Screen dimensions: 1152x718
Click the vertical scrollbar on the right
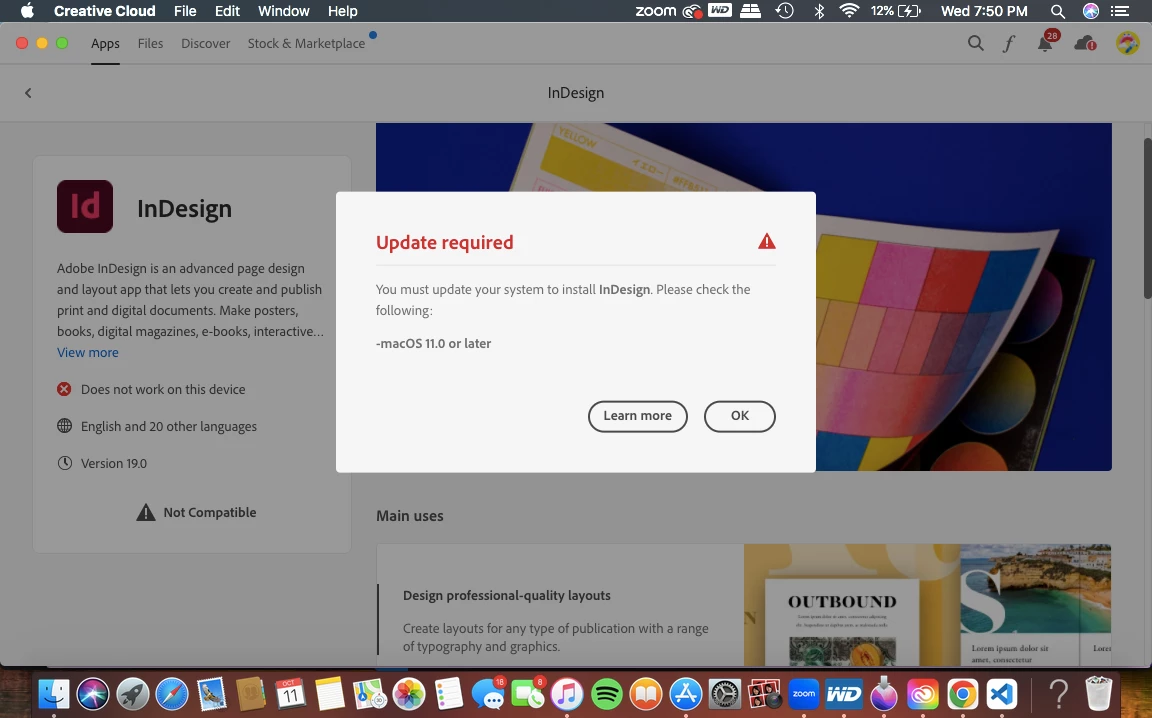point(1147,218)
